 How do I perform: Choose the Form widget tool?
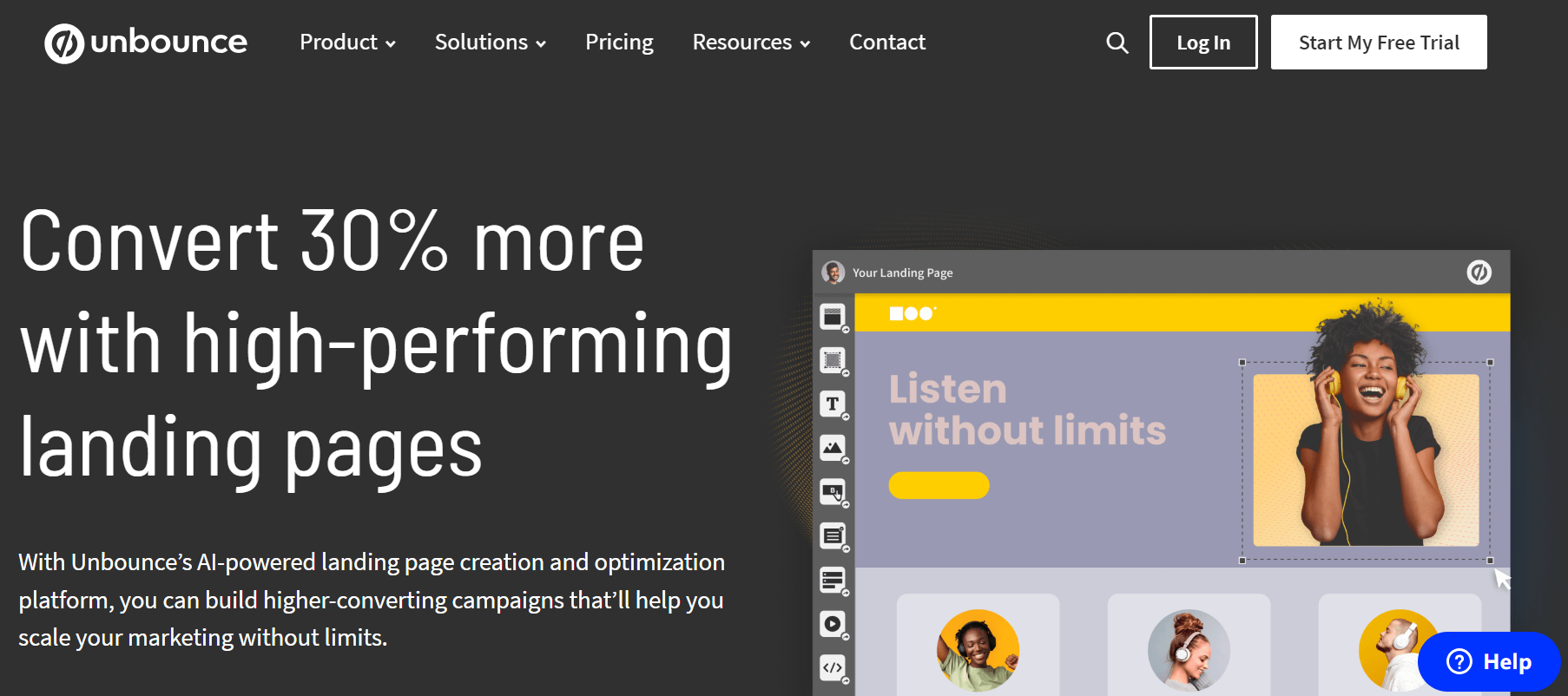833,536
